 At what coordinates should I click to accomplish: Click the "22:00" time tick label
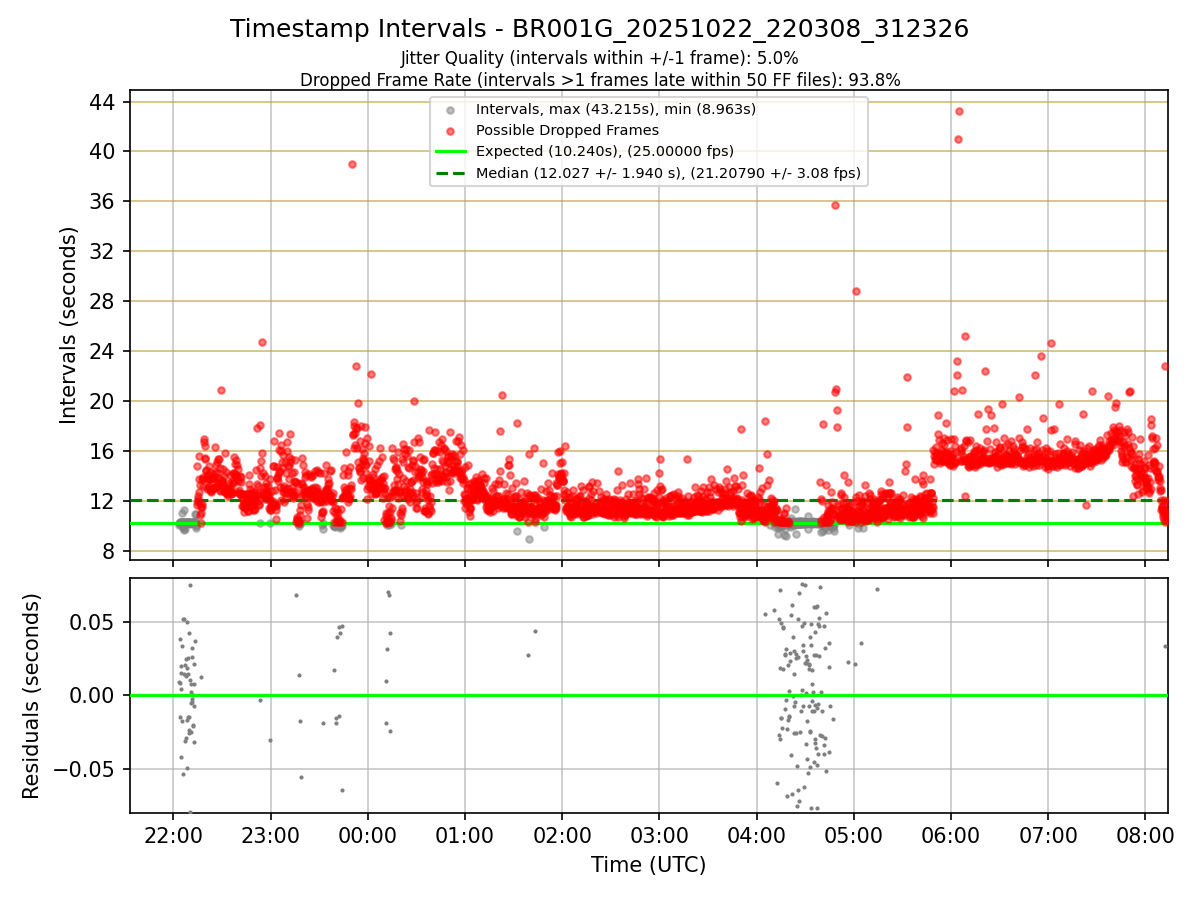tap(173, 834)
